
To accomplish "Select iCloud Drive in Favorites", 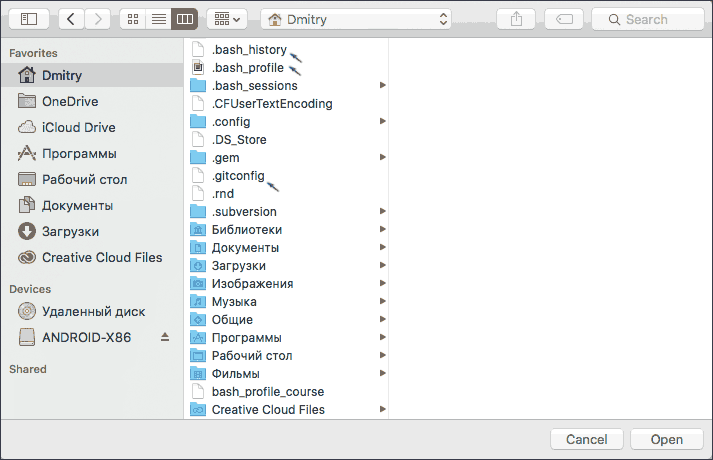I will tap(78, 127).
